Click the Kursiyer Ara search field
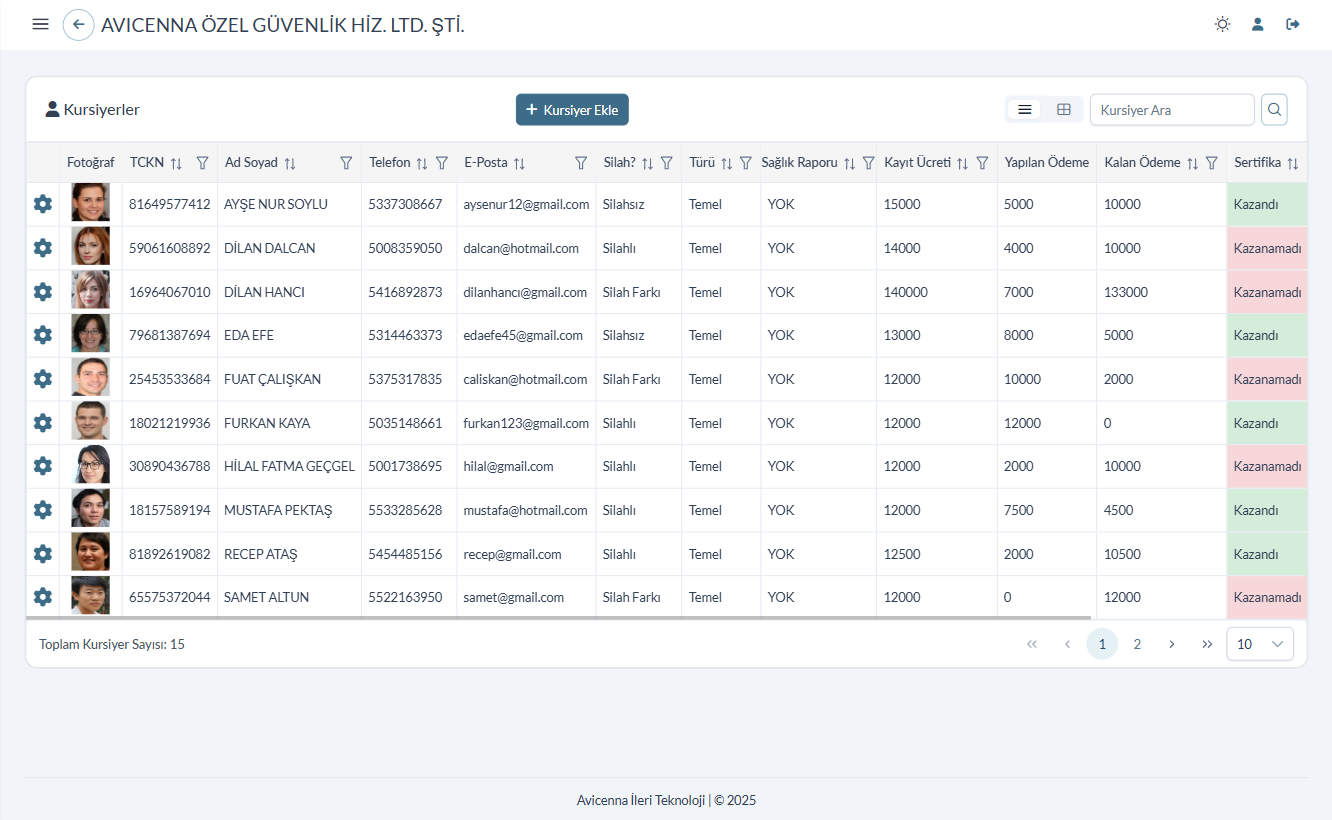Screen dimensions: 1332x820 1171,110
